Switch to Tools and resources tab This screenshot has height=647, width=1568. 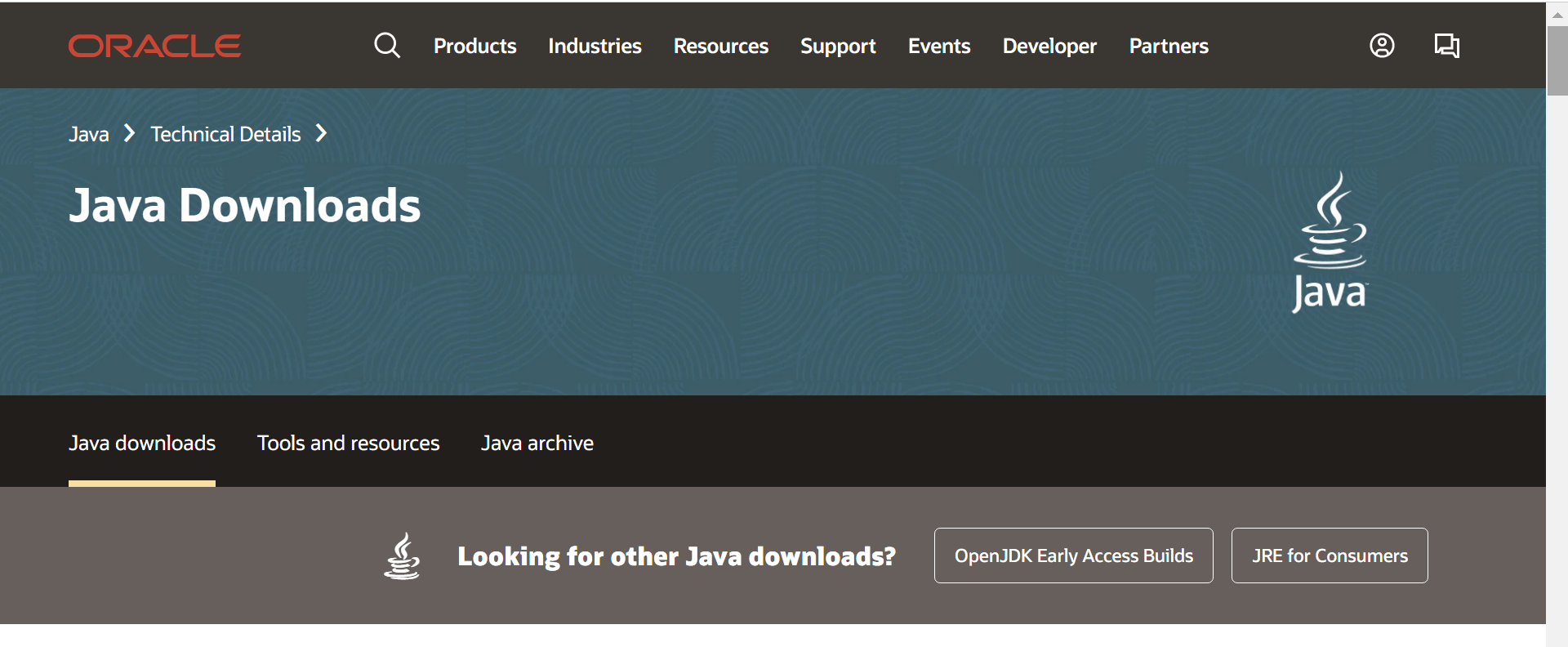pos(348,443)
